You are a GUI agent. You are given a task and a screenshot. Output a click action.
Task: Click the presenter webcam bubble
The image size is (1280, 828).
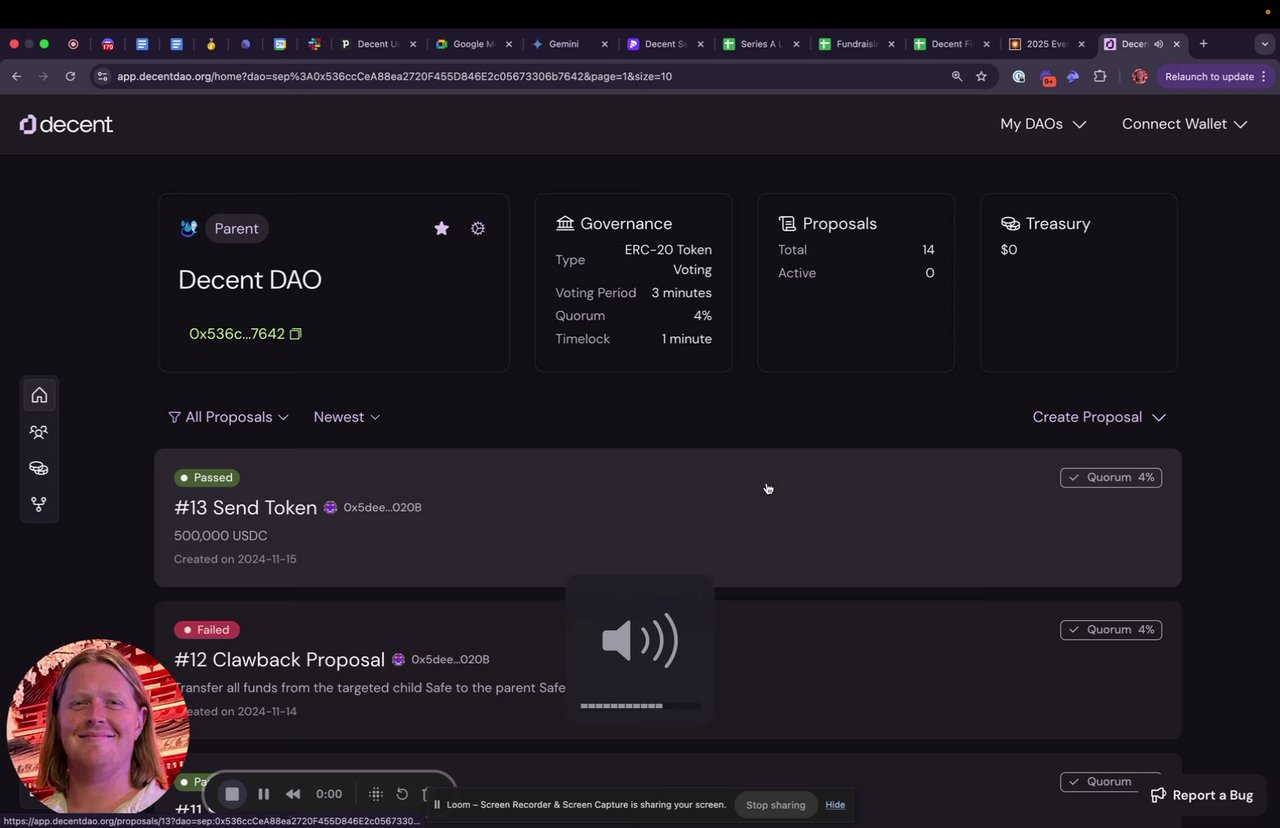tap(97, 729)
